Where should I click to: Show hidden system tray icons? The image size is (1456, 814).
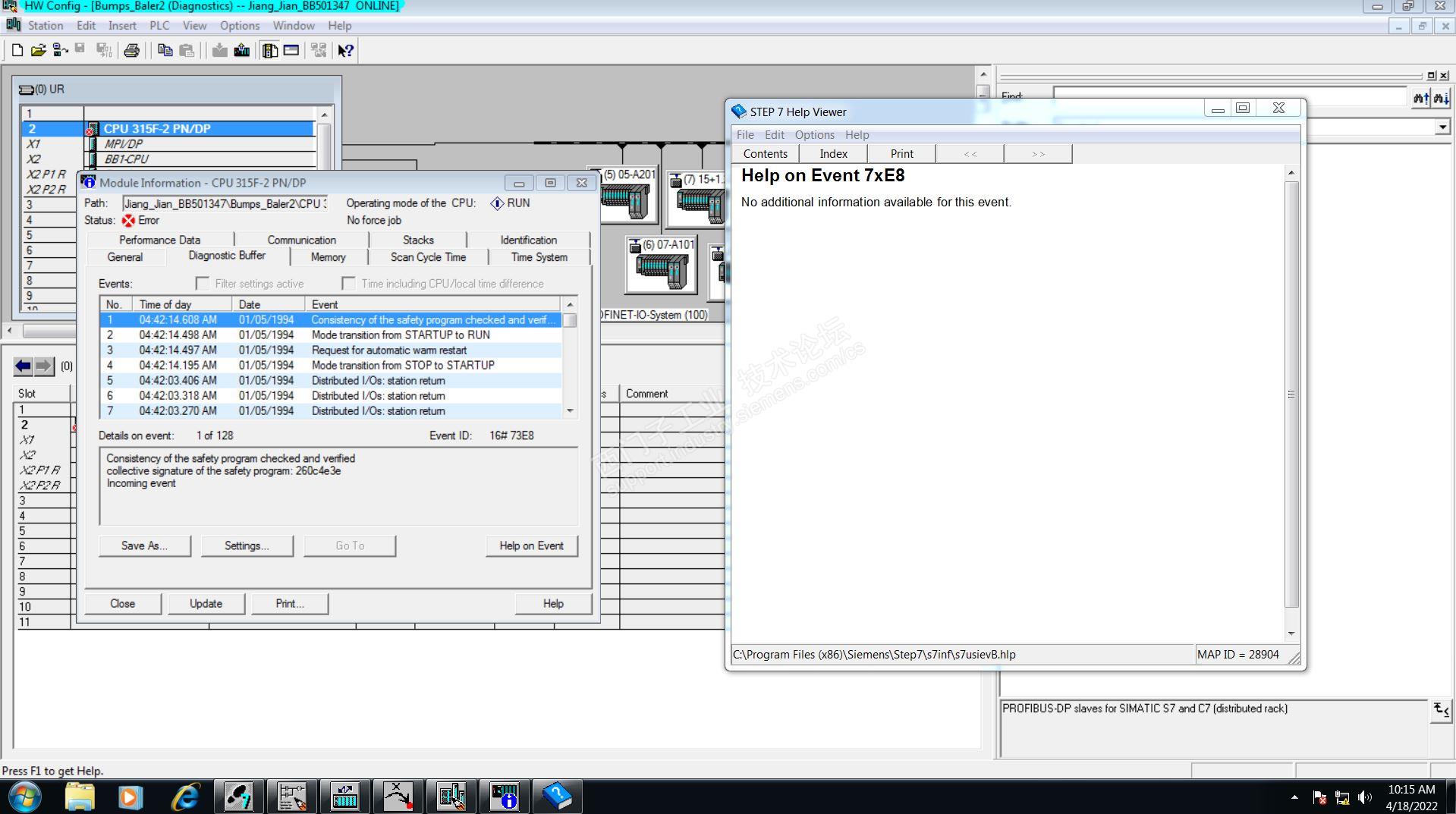tap(1294, 797)
